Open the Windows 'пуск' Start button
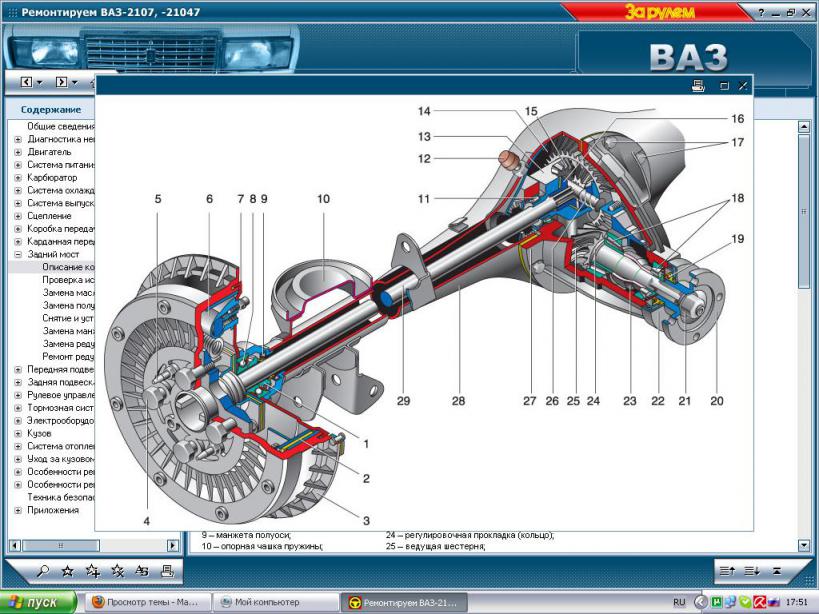The height and width of the screenshot is (614, 819). (x=38, y=603)
